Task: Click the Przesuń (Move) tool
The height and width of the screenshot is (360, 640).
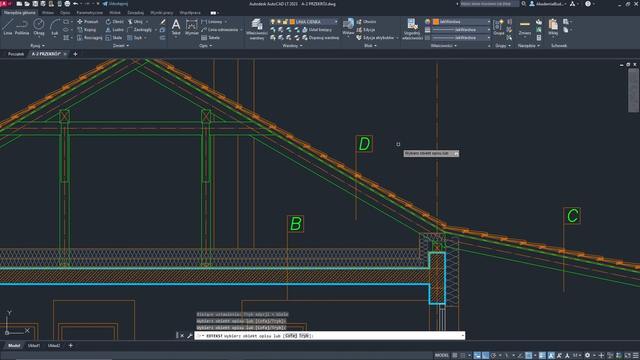Action: [88, 22]
